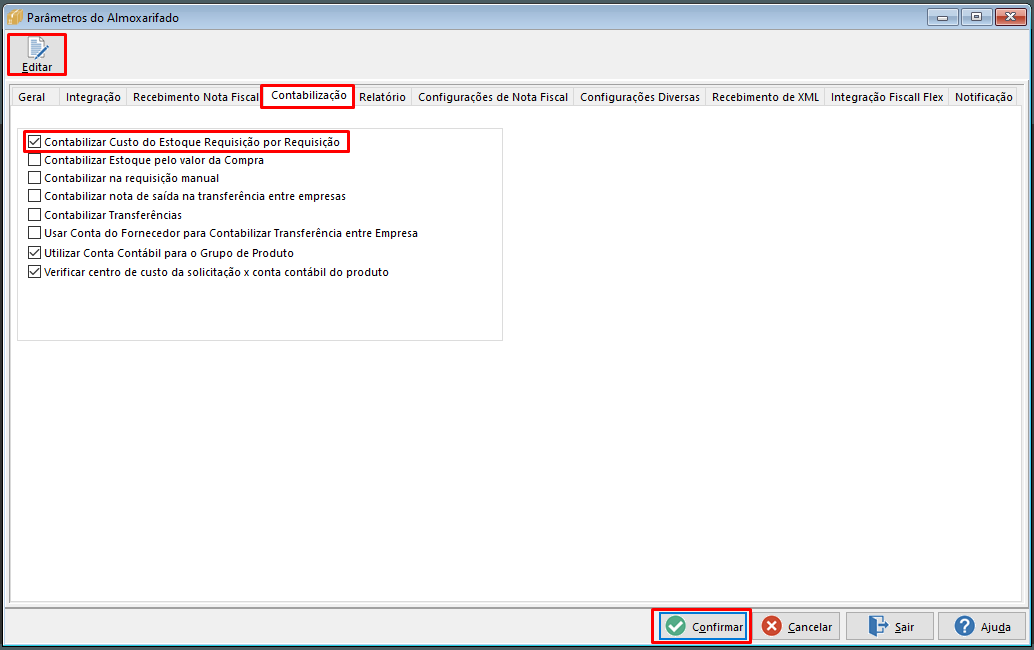The width and height of the screenshot is (1034, 650).
Task: Open Ajuda help button
Action: pos(981,626)
